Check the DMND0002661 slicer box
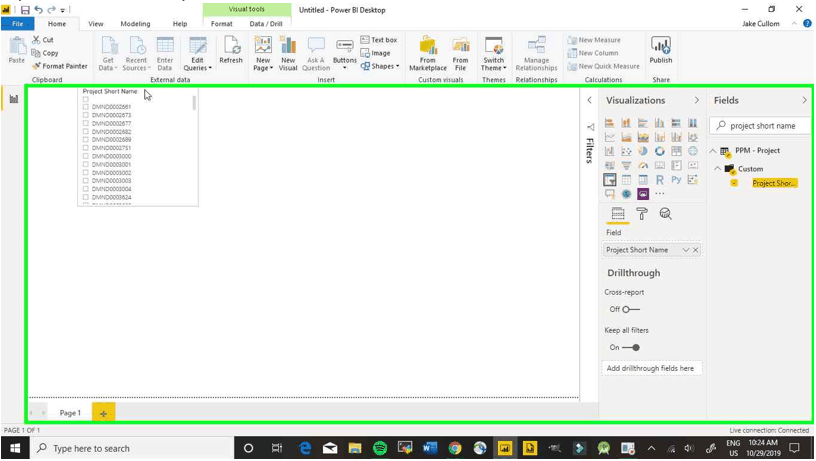This screenshot has height=461, width=816. click(86, 107)
